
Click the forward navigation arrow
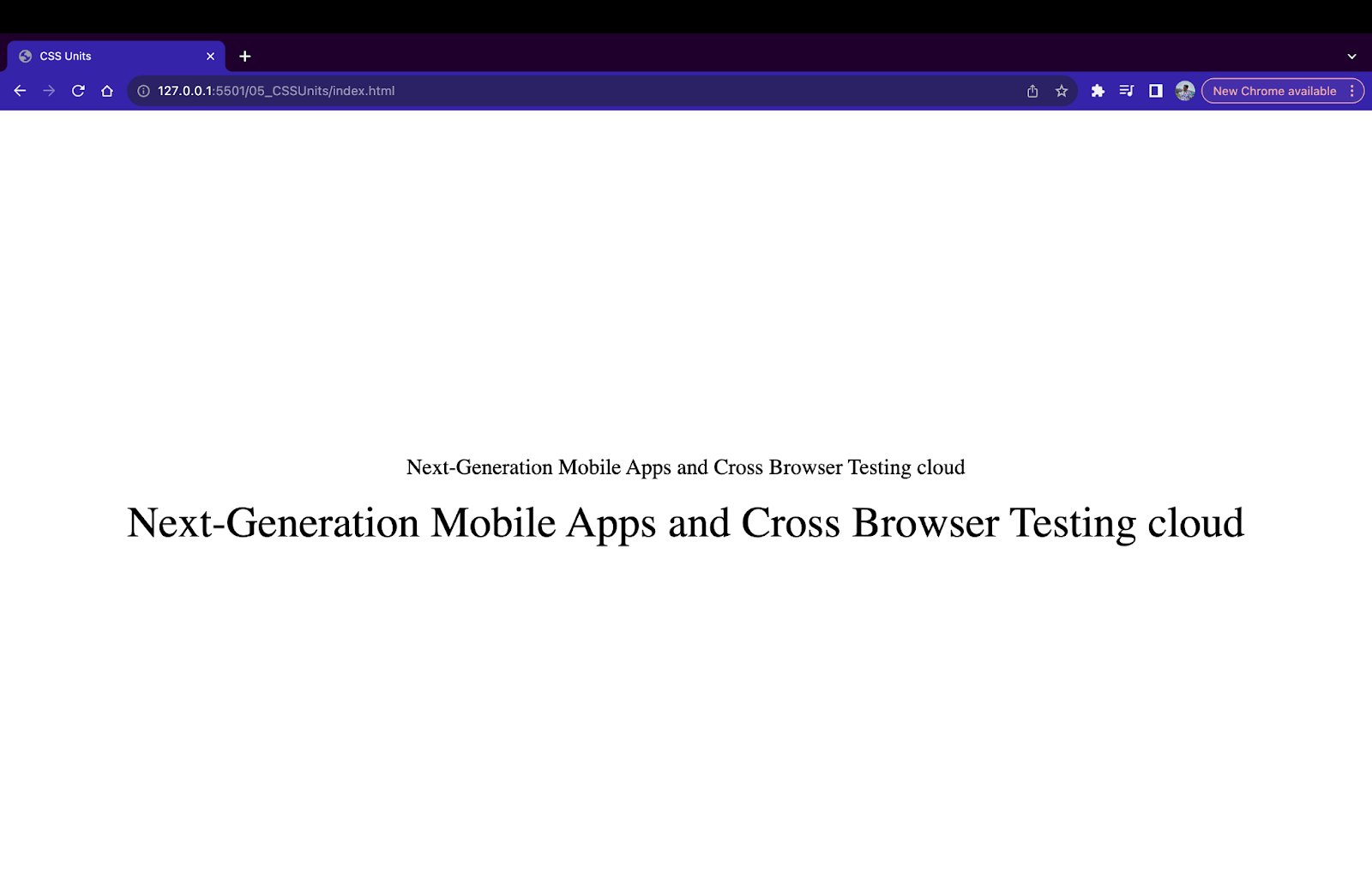pos(49,91)
